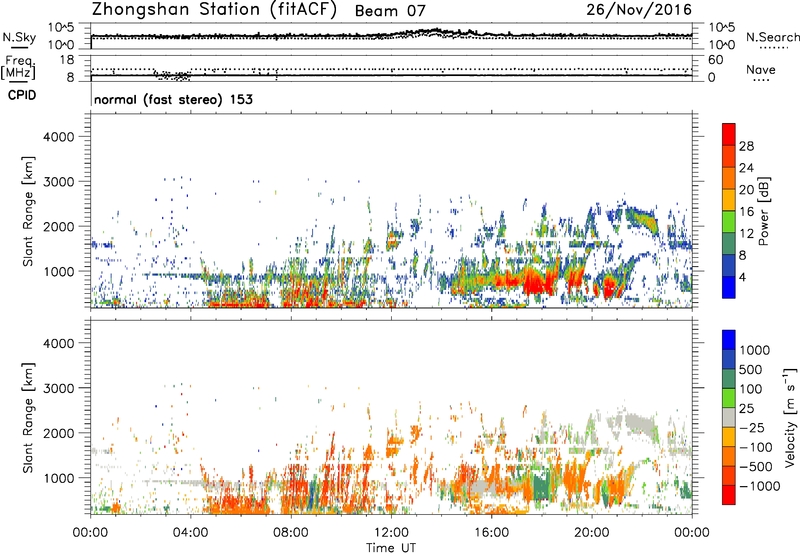Click the 12:00 time tick label
This screenshot has height=554, width=800.
[x=391, y=532]
